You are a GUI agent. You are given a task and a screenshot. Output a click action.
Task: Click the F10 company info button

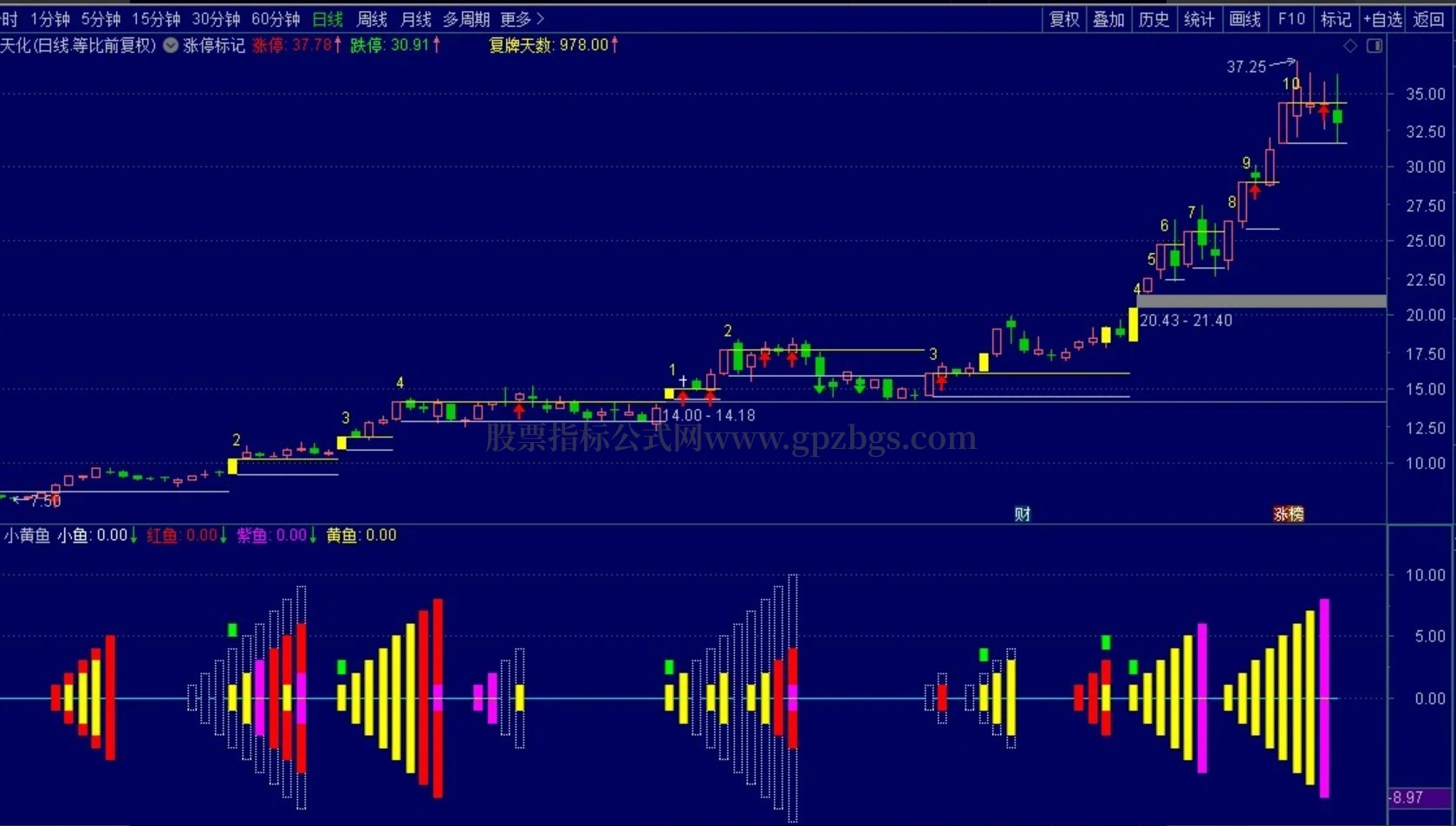pyautogui.click(x=1291, y=19)
